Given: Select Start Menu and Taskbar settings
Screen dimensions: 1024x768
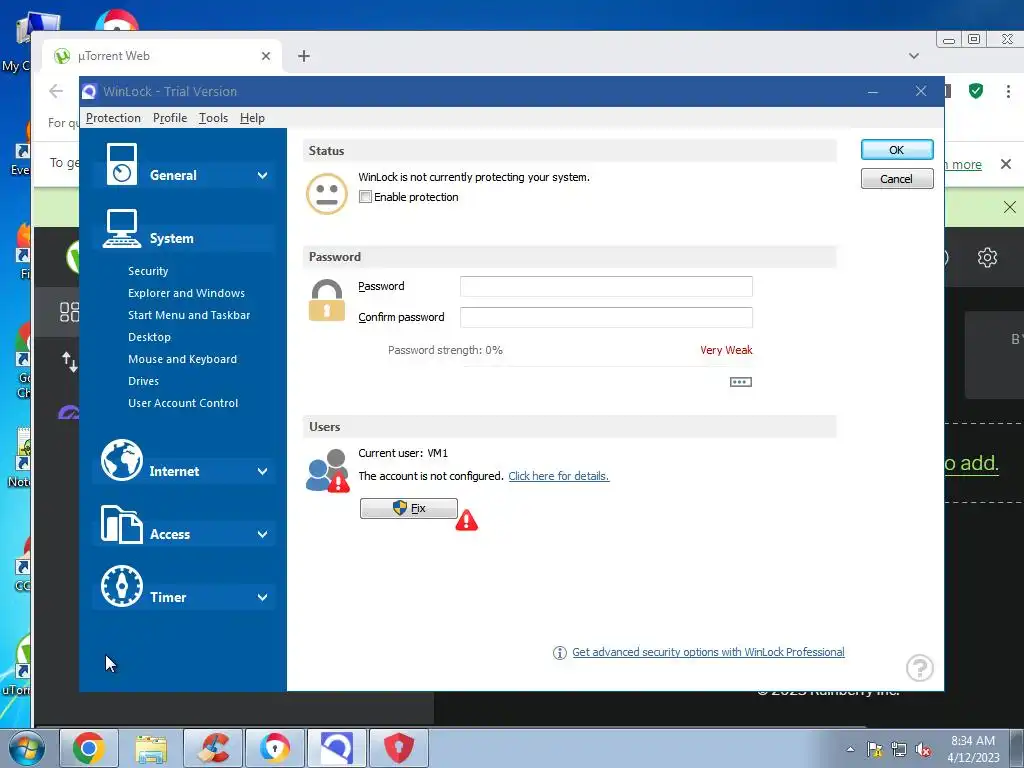Looking at the screenshot, I should click(x=189, y=315).
